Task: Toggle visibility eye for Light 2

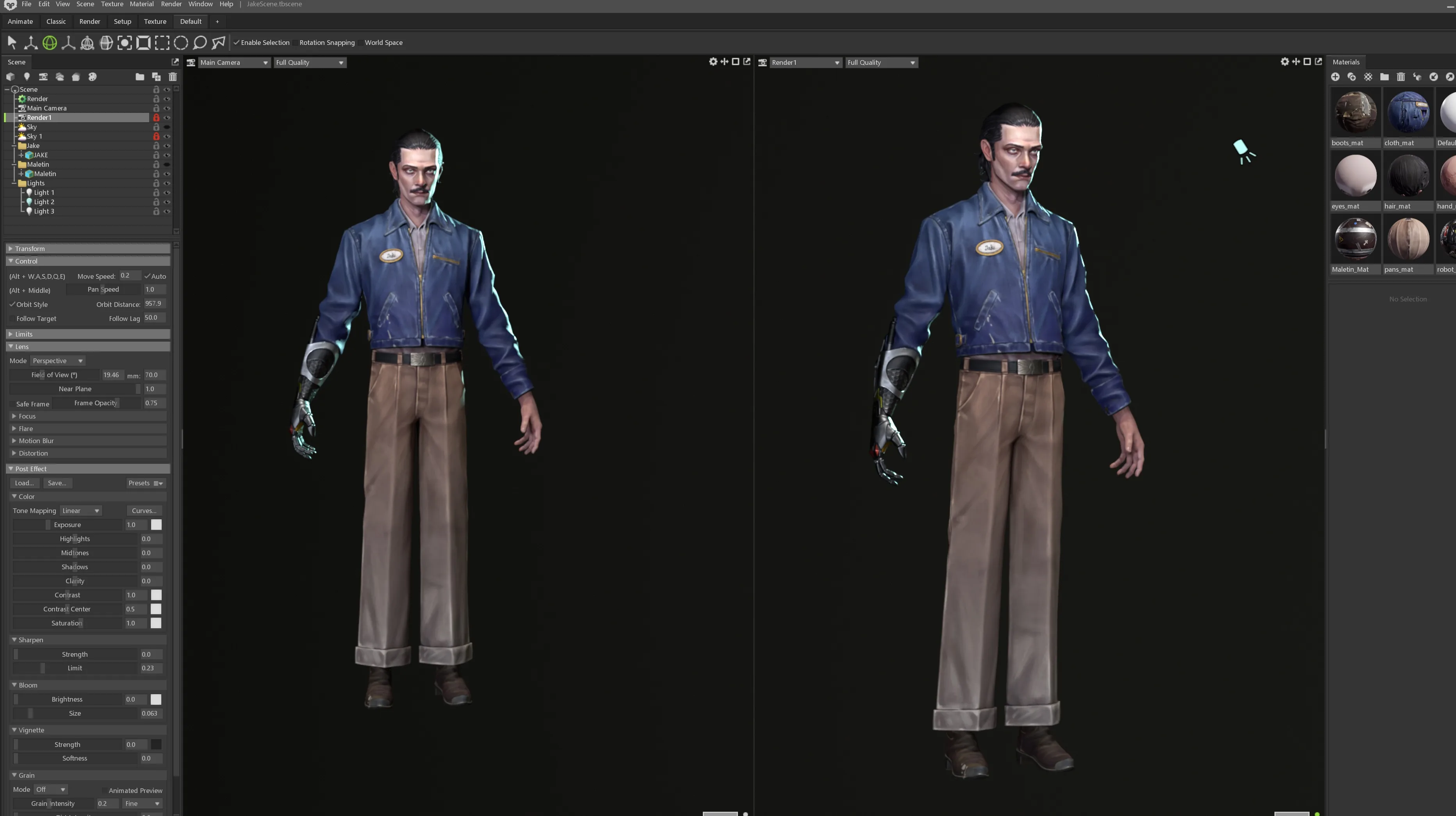Action: [x=167, y=202]
